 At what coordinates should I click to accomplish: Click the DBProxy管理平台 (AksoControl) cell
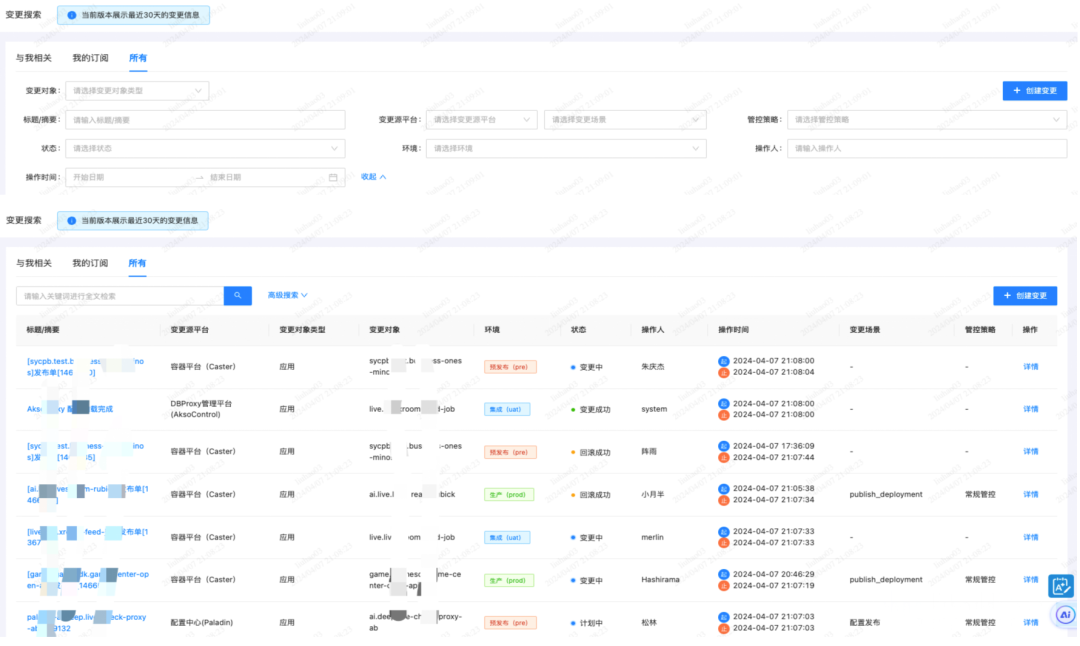201,409
